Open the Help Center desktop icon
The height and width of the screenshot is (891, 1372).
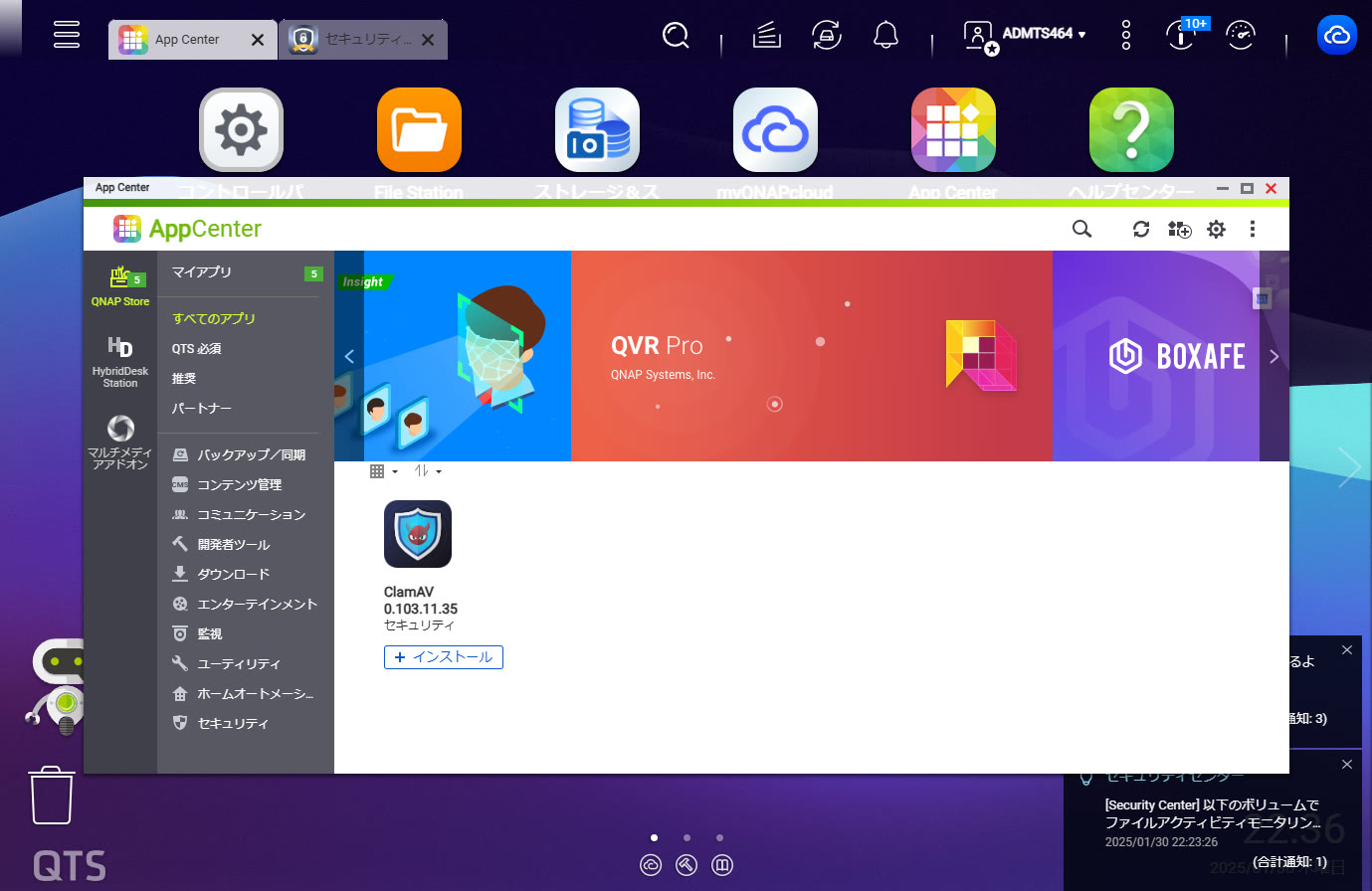1131,130
